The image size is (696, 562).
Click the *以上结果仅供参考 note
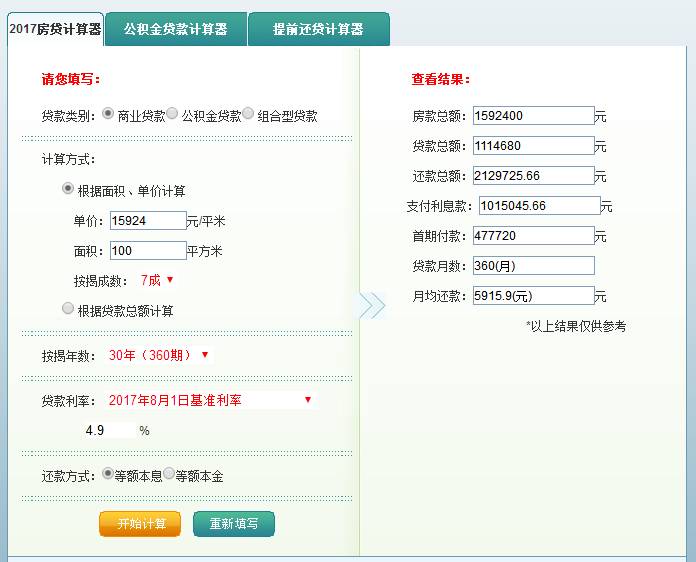coord(576,326)
